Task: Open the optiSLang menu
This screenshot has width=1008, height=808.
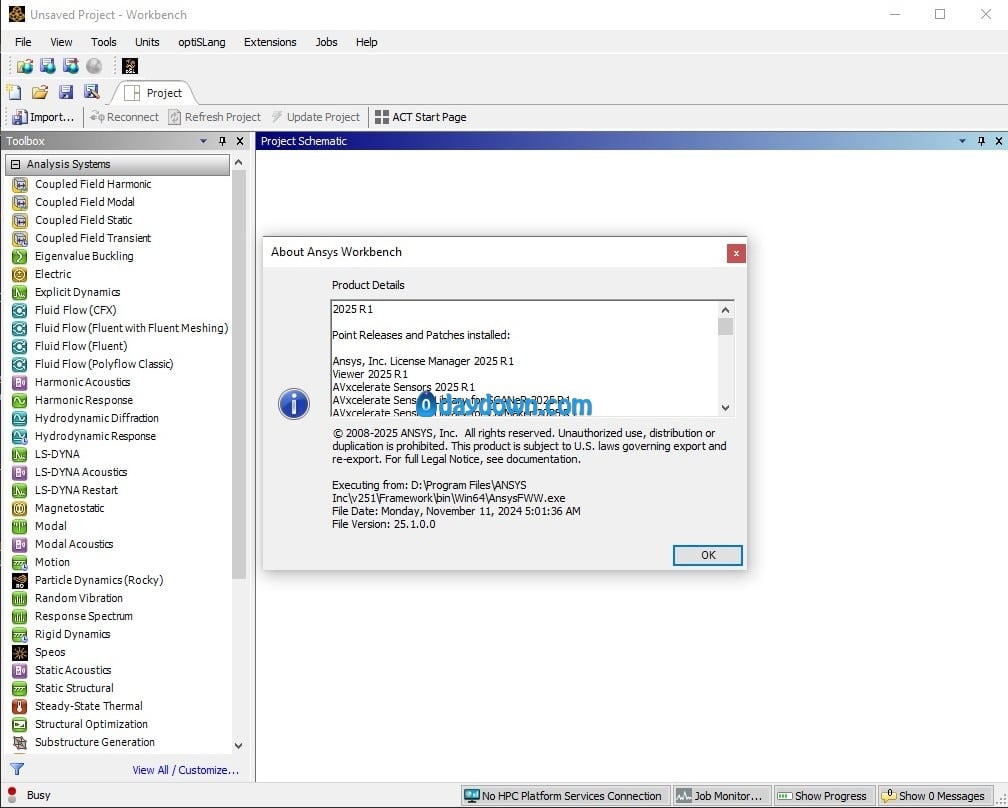Action: tap(202, 42)
